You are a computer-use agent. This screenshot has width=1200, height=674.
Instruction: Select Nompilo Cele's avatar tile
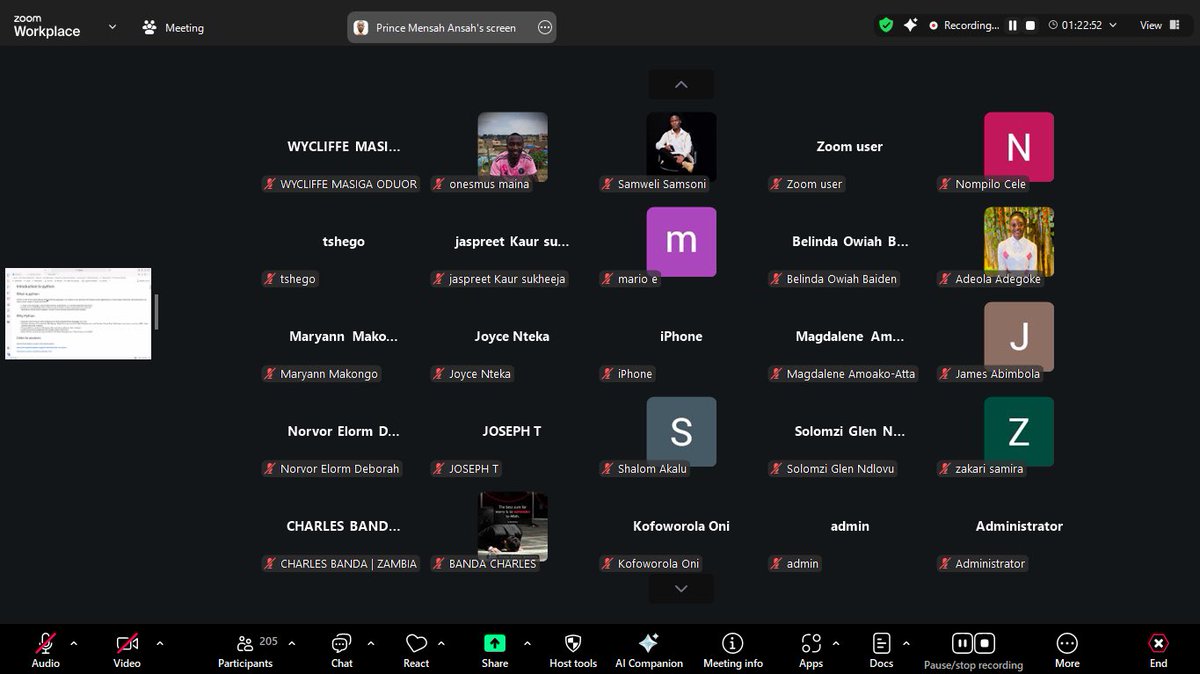pyautogui.click(x=1019, y=147)
